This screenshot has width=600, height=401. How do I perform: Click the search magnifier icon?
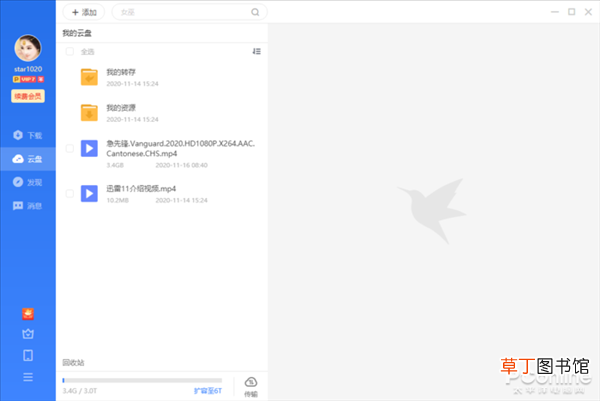255,12
